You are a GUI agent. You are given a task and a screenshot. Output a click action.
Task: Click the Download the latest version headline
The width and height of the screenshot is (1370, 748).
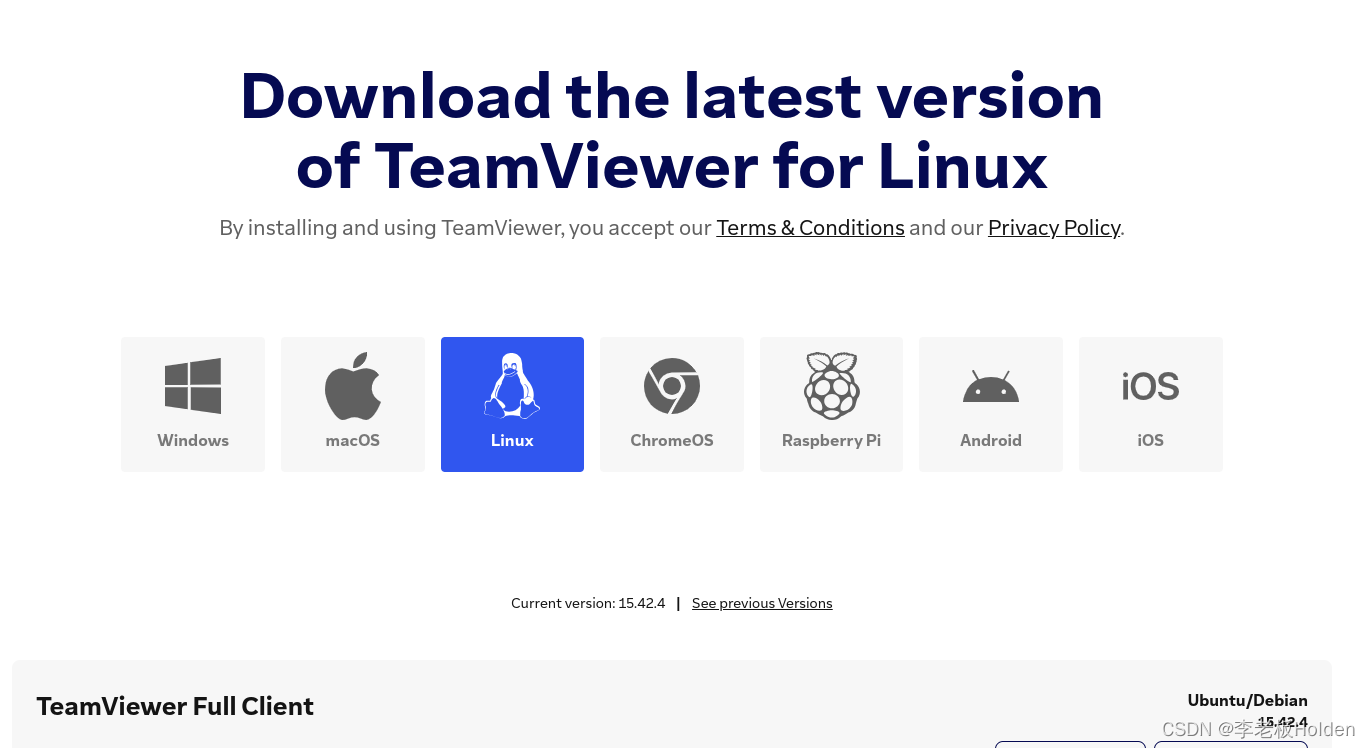(672, 130)
